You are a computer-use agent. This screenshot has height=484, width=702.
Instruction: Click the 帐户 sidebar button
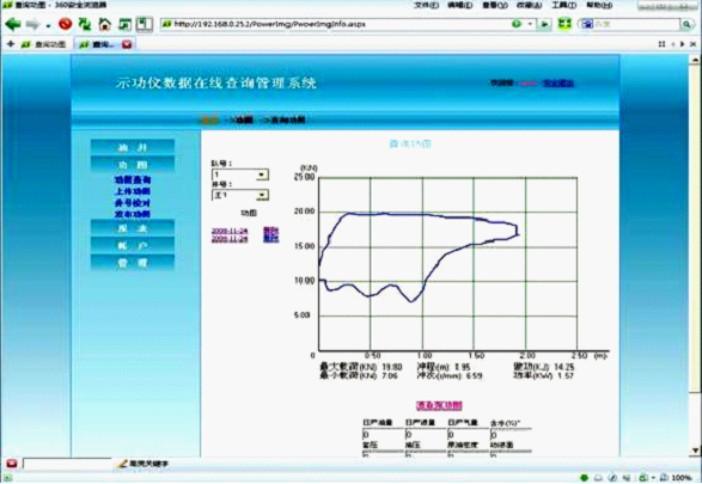(x=133, y=245)
